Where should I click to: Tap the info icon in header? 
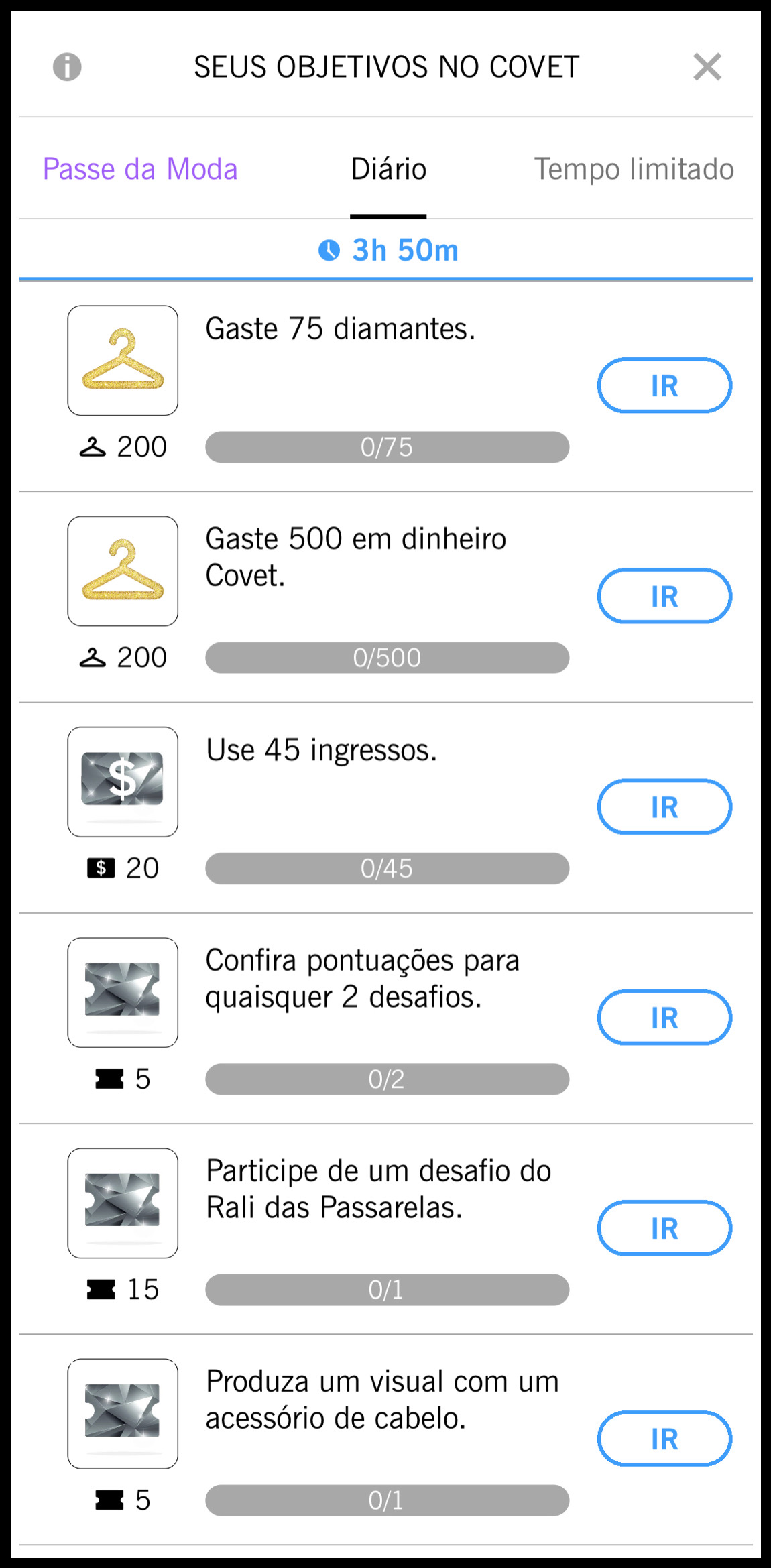coord(67,67)
